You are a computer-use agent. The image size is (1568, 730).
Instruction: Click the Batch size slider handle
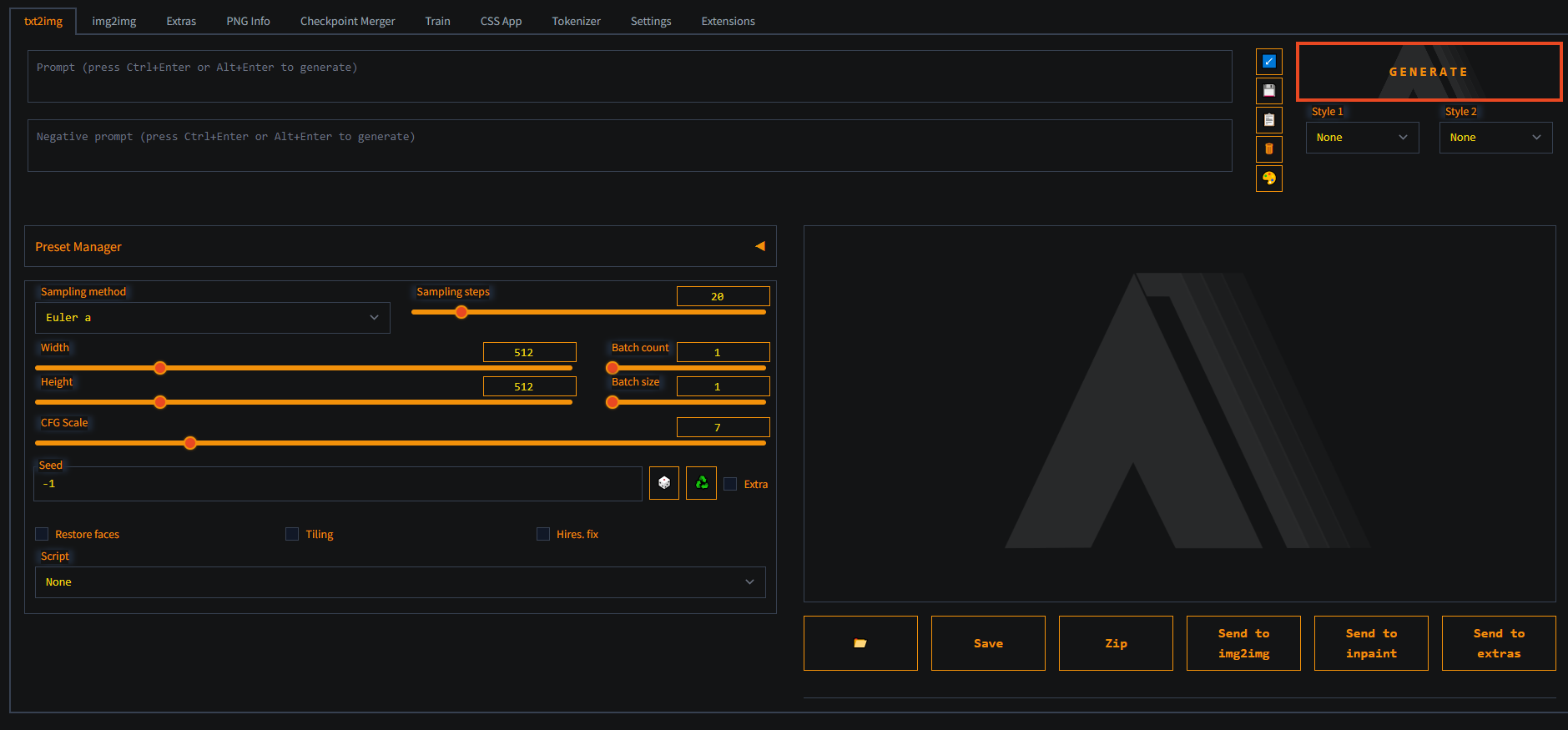[613, 402]
